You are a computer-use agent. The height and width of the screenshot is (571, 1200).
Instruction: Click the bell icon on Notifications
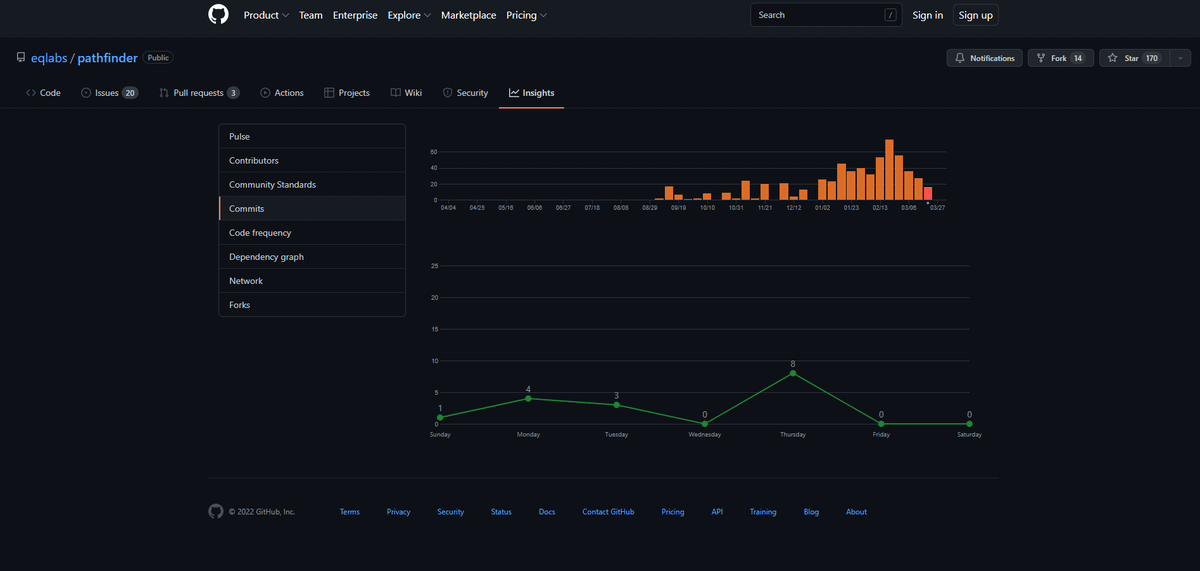960,59
